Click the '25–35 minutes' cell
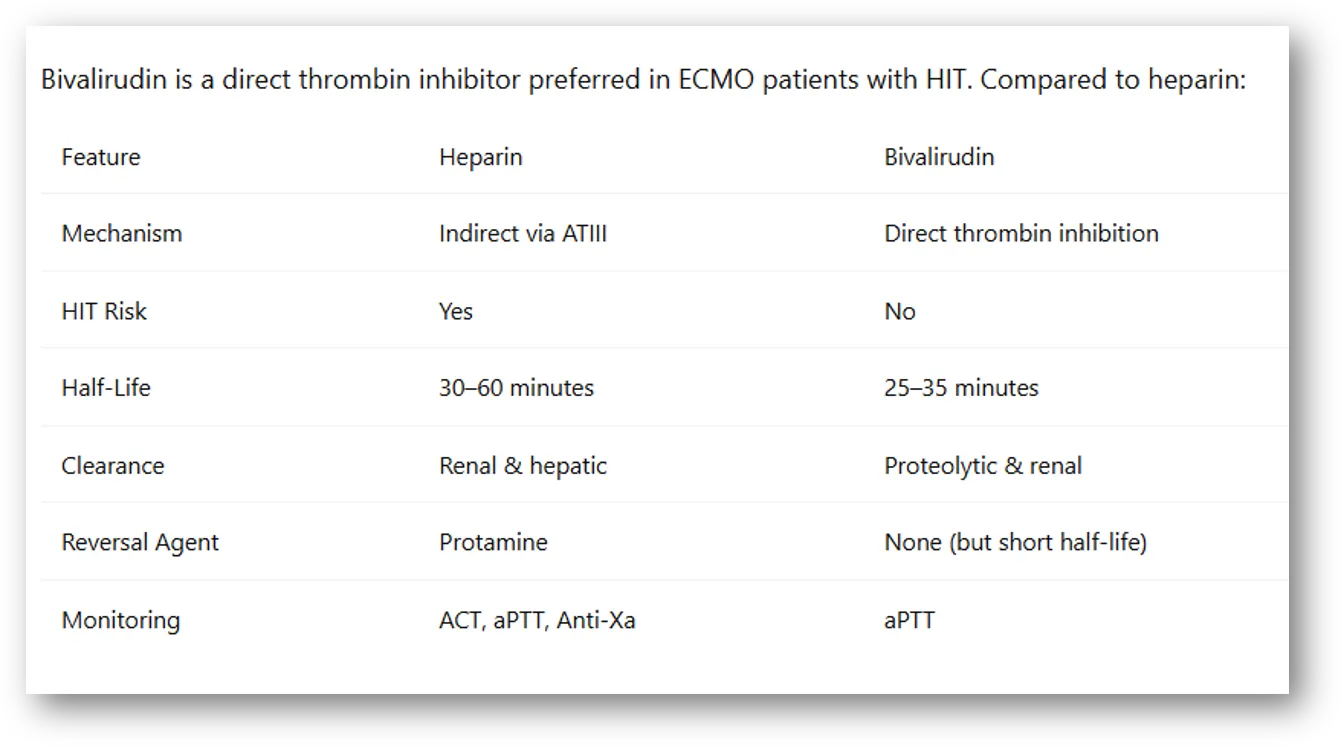 click(x=961, y=388)
